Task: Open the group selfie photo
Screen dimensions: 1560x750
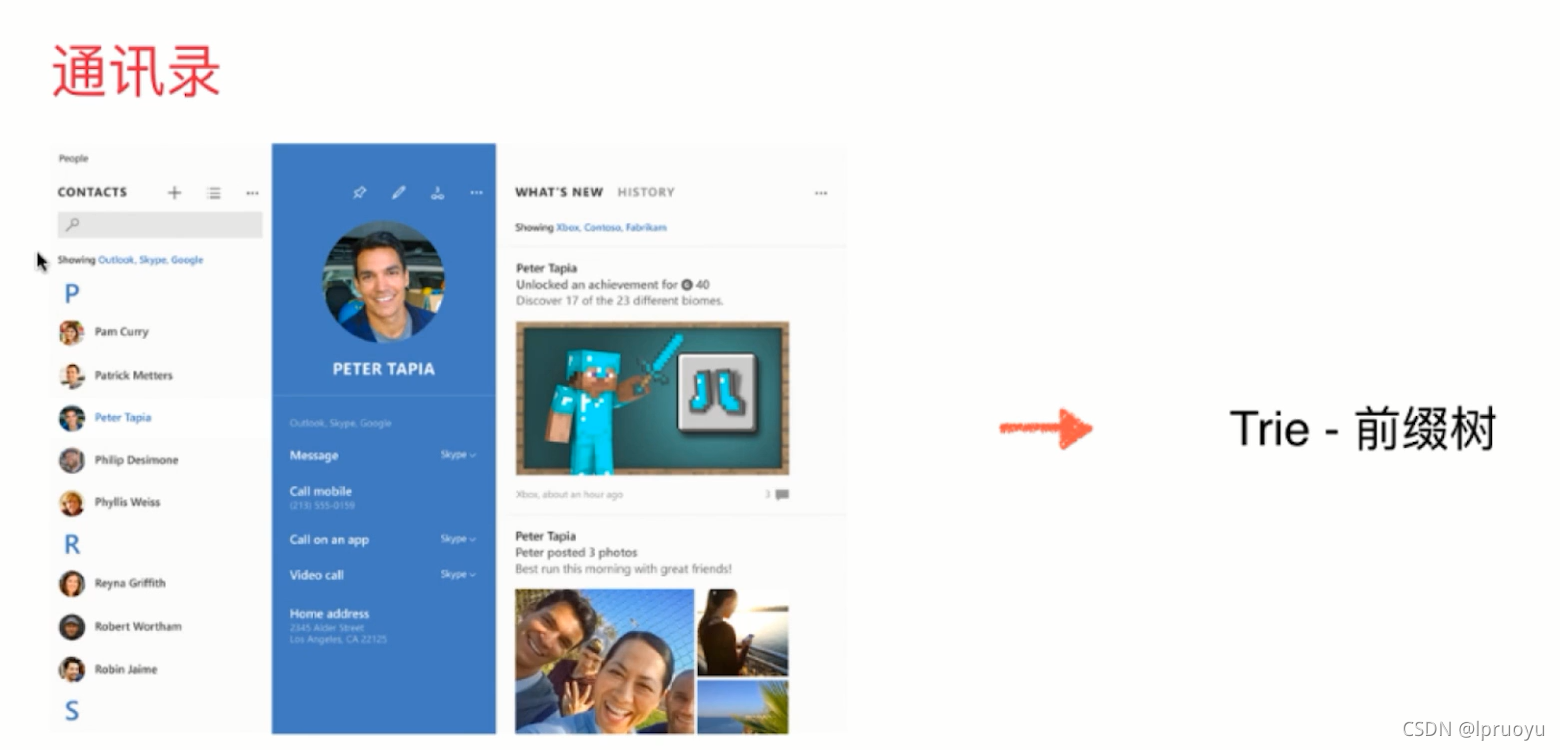Action: [x=604, y=661]
